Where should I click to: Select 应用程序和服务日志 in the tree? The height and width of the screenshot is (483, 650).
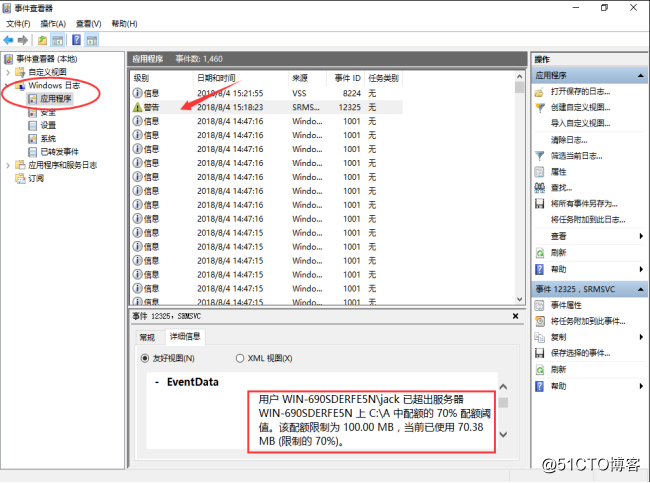tap(63, 165)
